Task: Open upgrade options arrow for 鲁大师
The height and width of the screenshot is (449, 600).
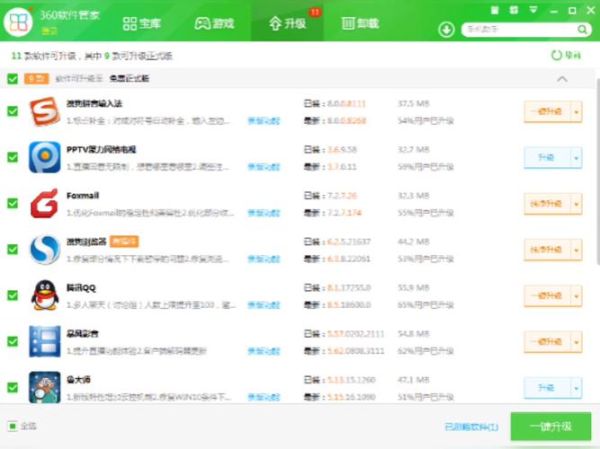Action: click(x=576, y=388)
